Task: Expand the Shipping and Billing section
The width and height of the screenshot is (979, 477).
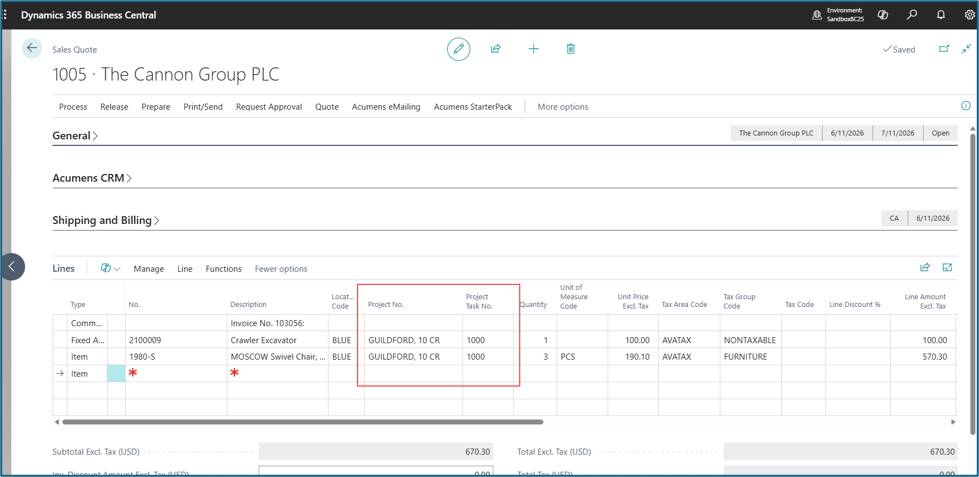Action: coord(106,220)
